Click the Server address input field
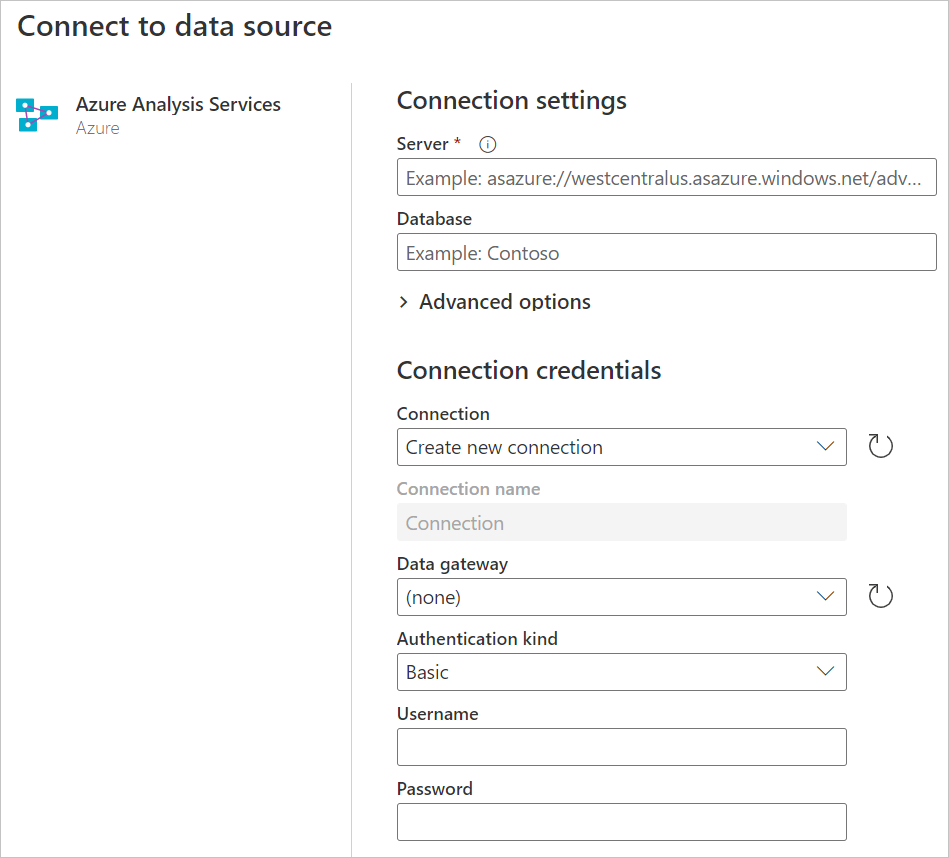The width and height of the screenshot is (949, 858). click(x=666, y=180)
